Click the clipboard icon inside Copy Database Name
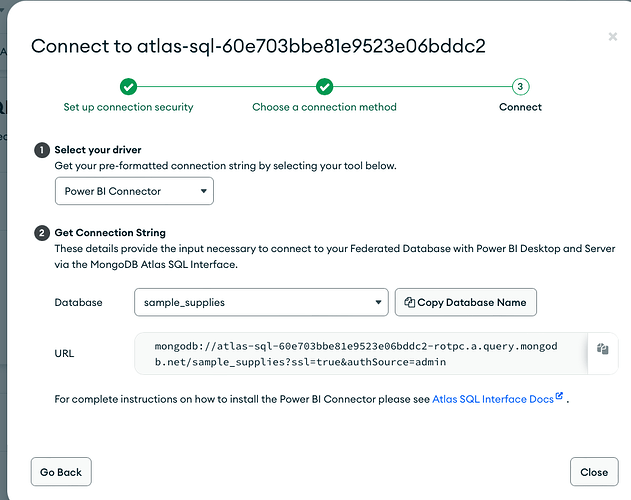631x500 pixels. pos(408,302)
